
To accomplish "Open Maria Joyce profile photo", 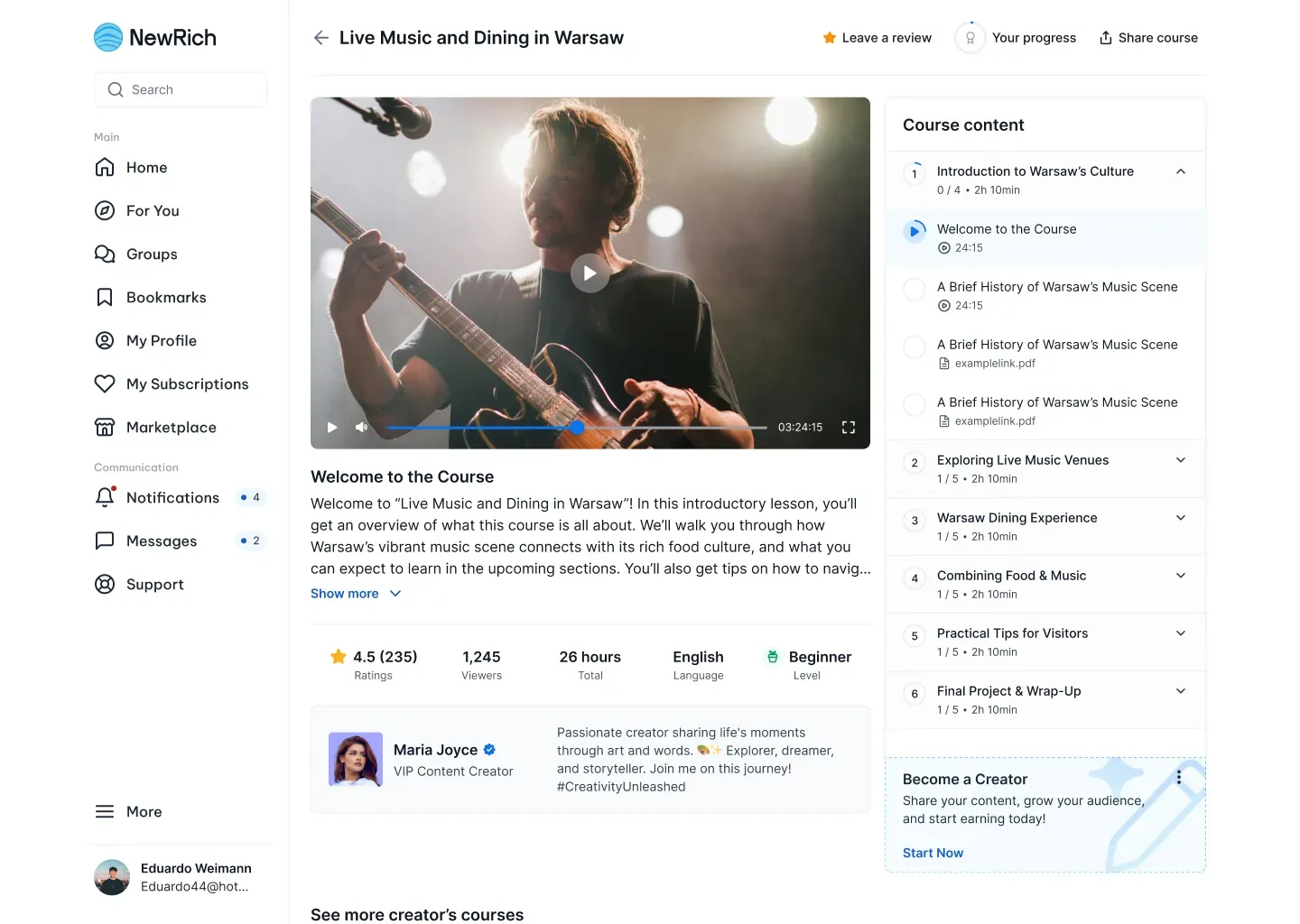I will [x=356, y=760].
